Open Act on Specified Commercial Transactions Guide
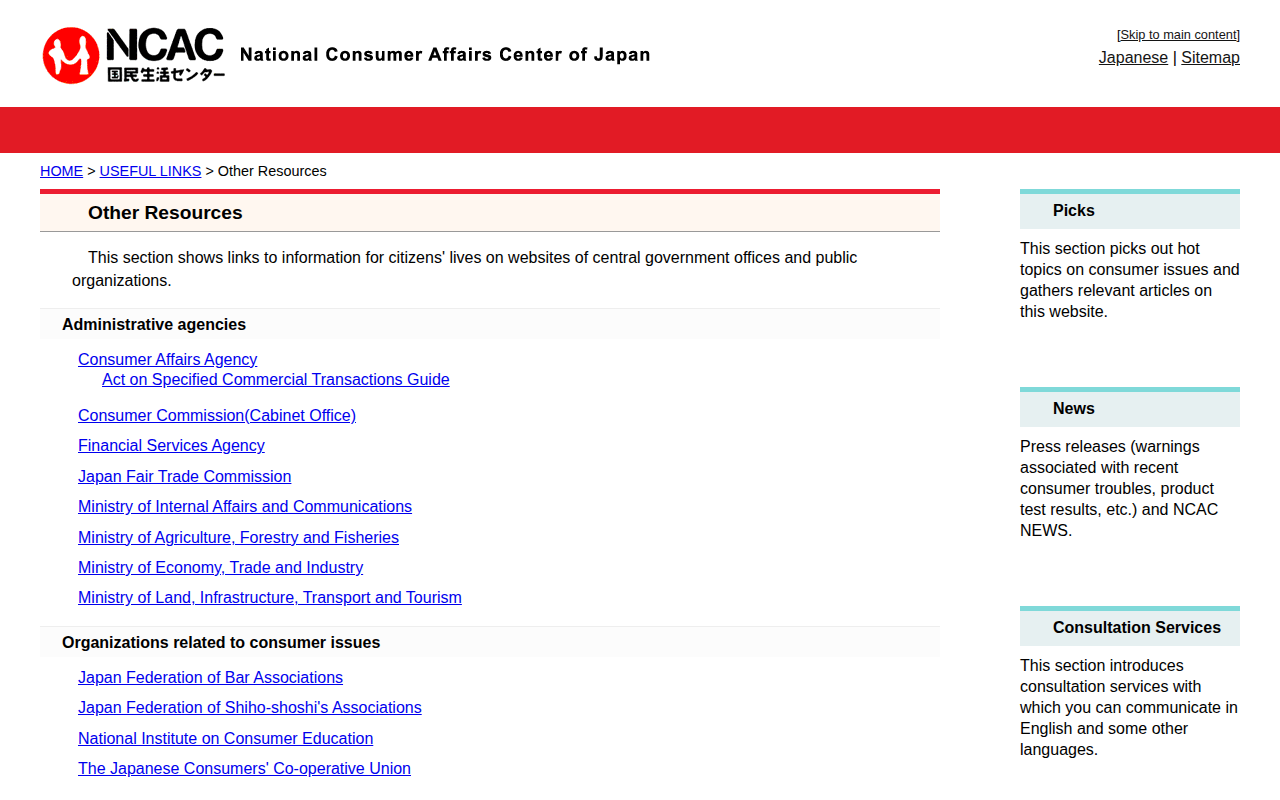The height and width of the screenshot is (800, 1280). pyautogui.click(x=276, y=380)
